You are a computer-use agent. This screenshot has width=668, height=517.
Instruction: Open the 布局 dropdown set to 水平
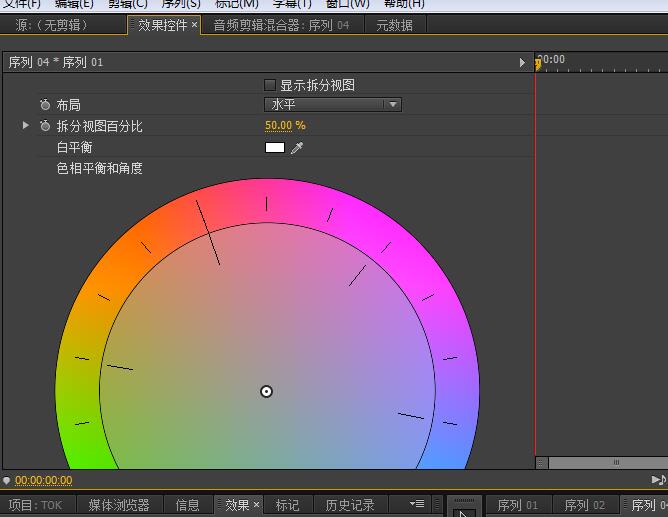pos(332,104)
